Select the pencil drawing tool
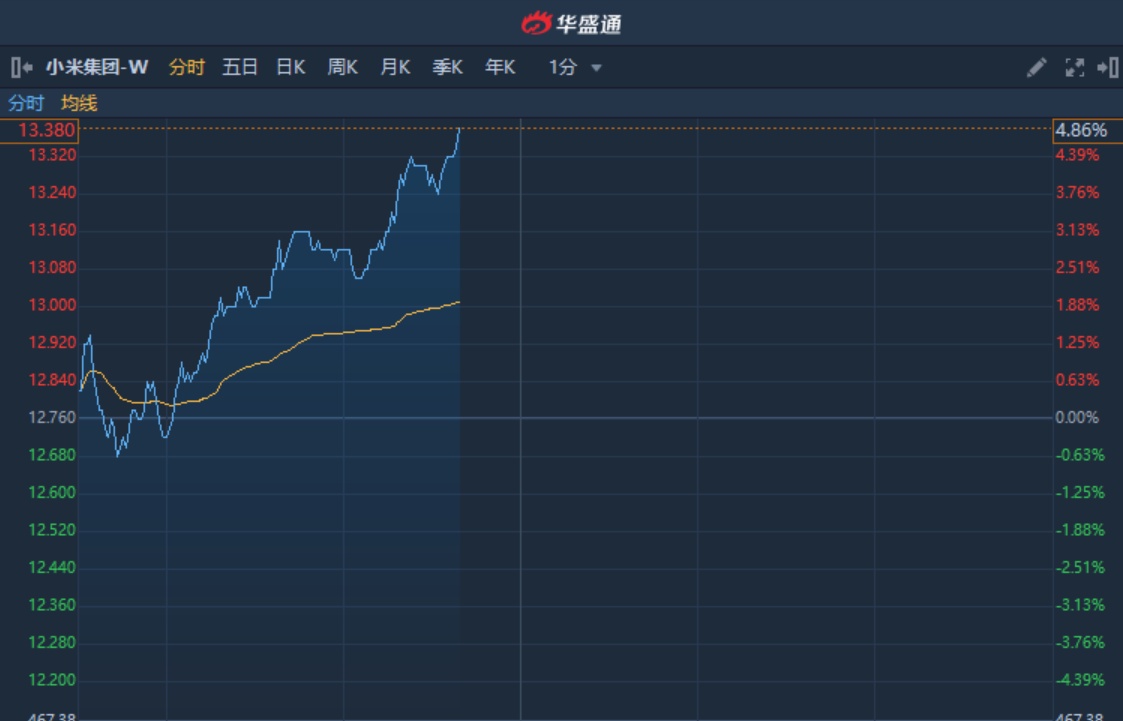This screenshot has width=1123, height=721. (1037, 68)
